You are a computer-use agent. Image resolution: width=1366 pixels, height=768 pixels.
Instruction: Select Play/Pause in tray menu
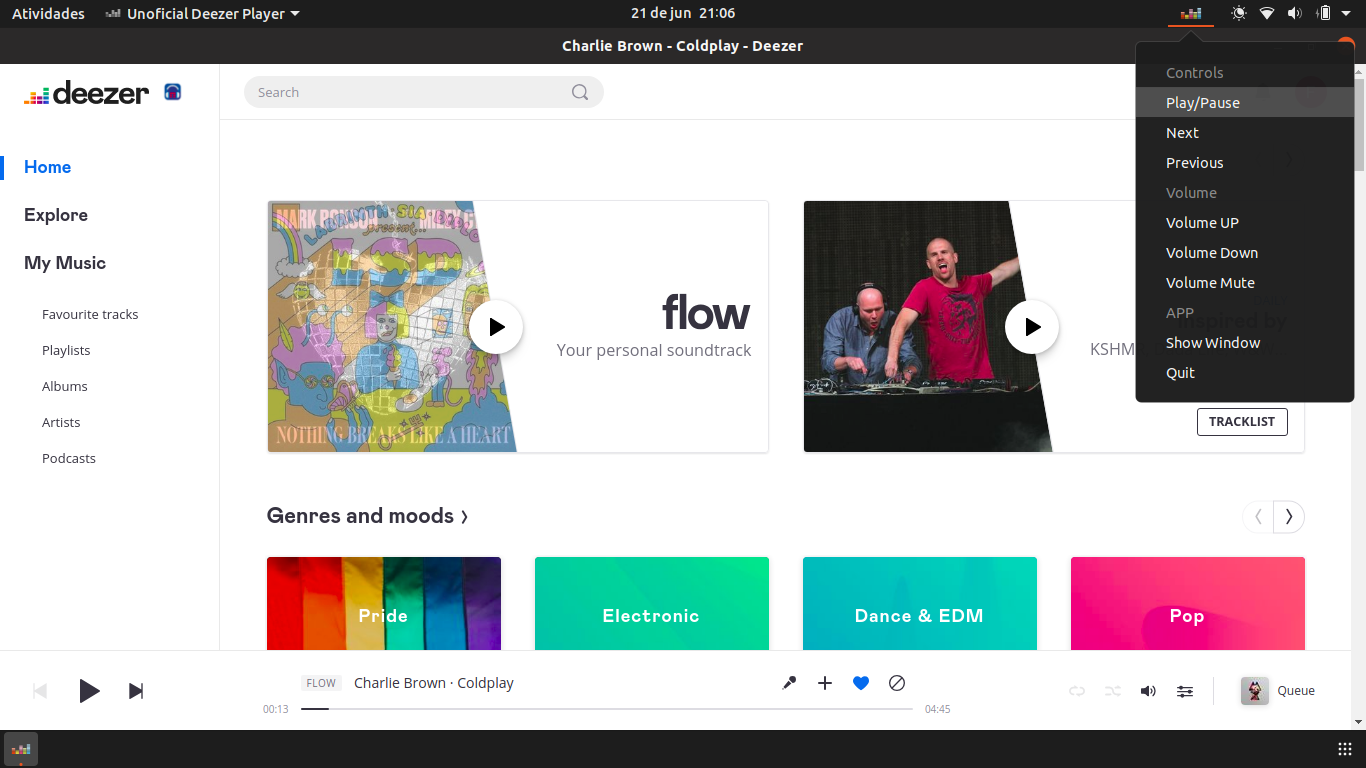point(1245,103)
